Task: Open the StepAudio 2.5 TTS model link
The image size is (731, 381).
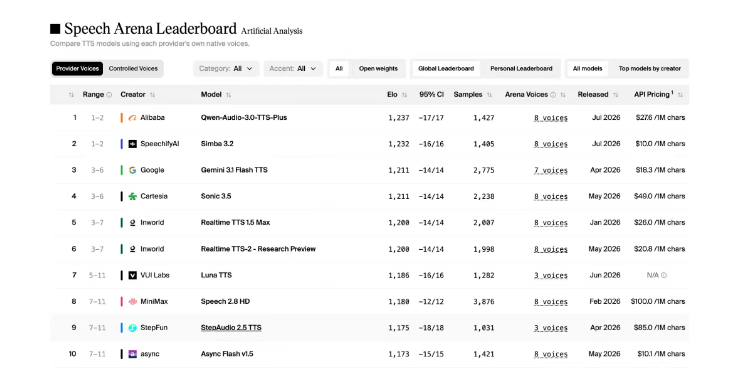Action: click(x=231, y=328)
